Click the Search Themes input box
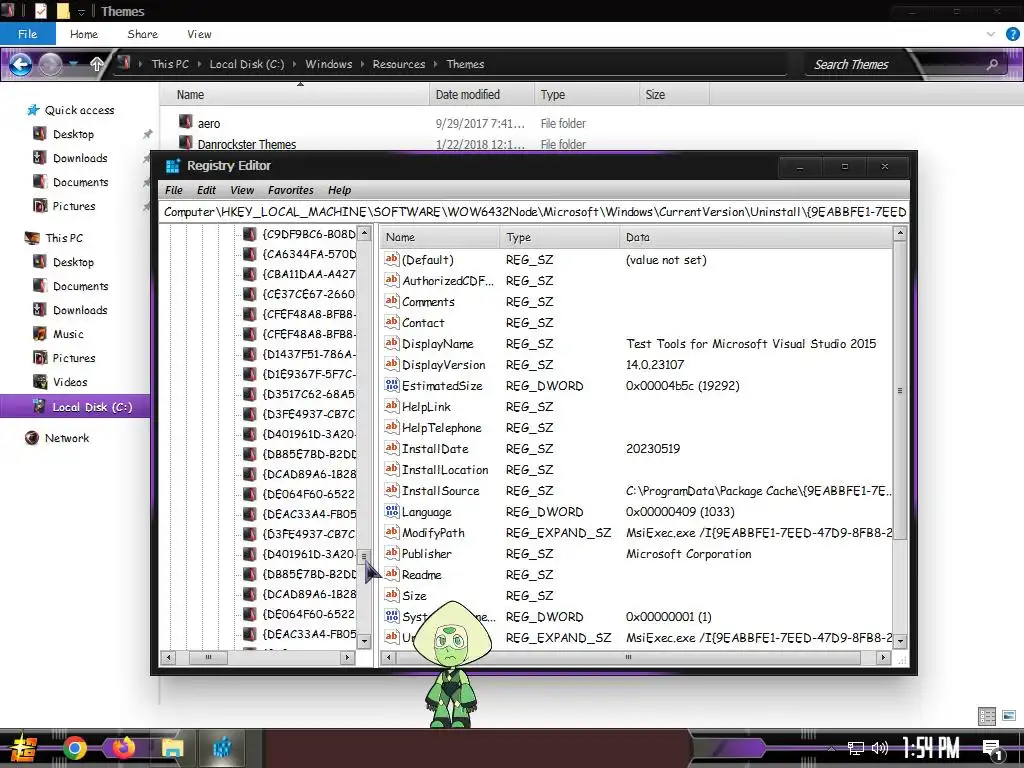1024x768 pixels. [x=895, y=64]
